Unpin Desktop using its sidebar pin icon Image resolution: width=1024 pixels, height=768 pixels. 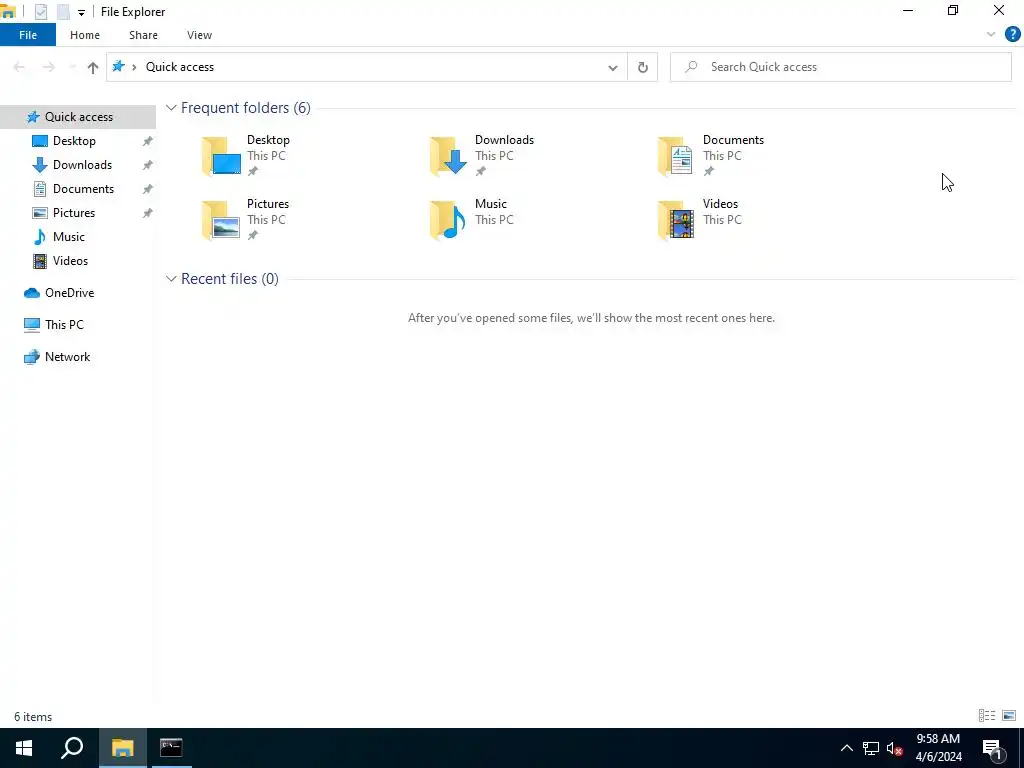[x=148, y=141]
